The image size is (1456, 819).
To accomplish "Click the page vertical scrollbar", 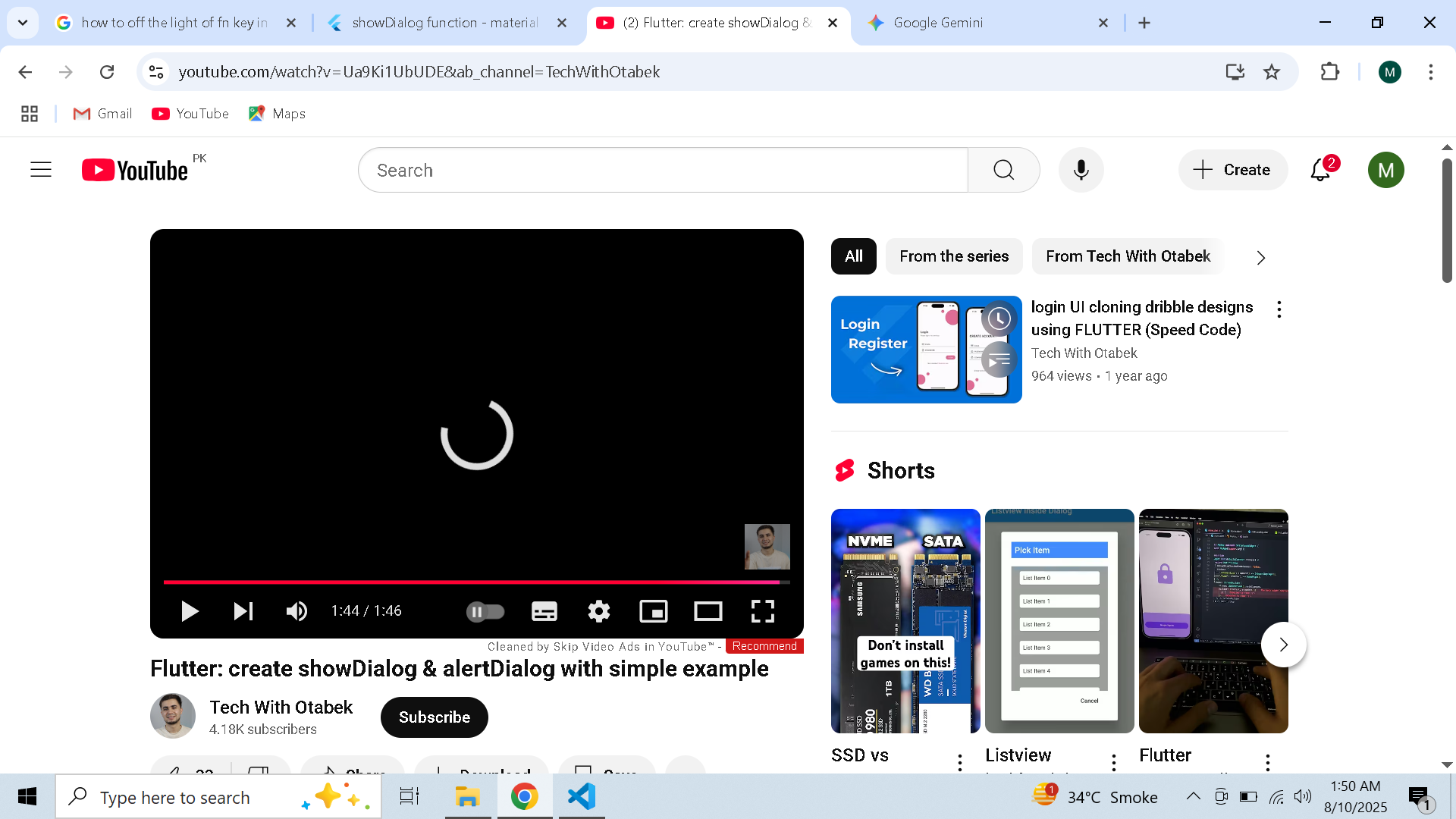I will [1447, 220].
